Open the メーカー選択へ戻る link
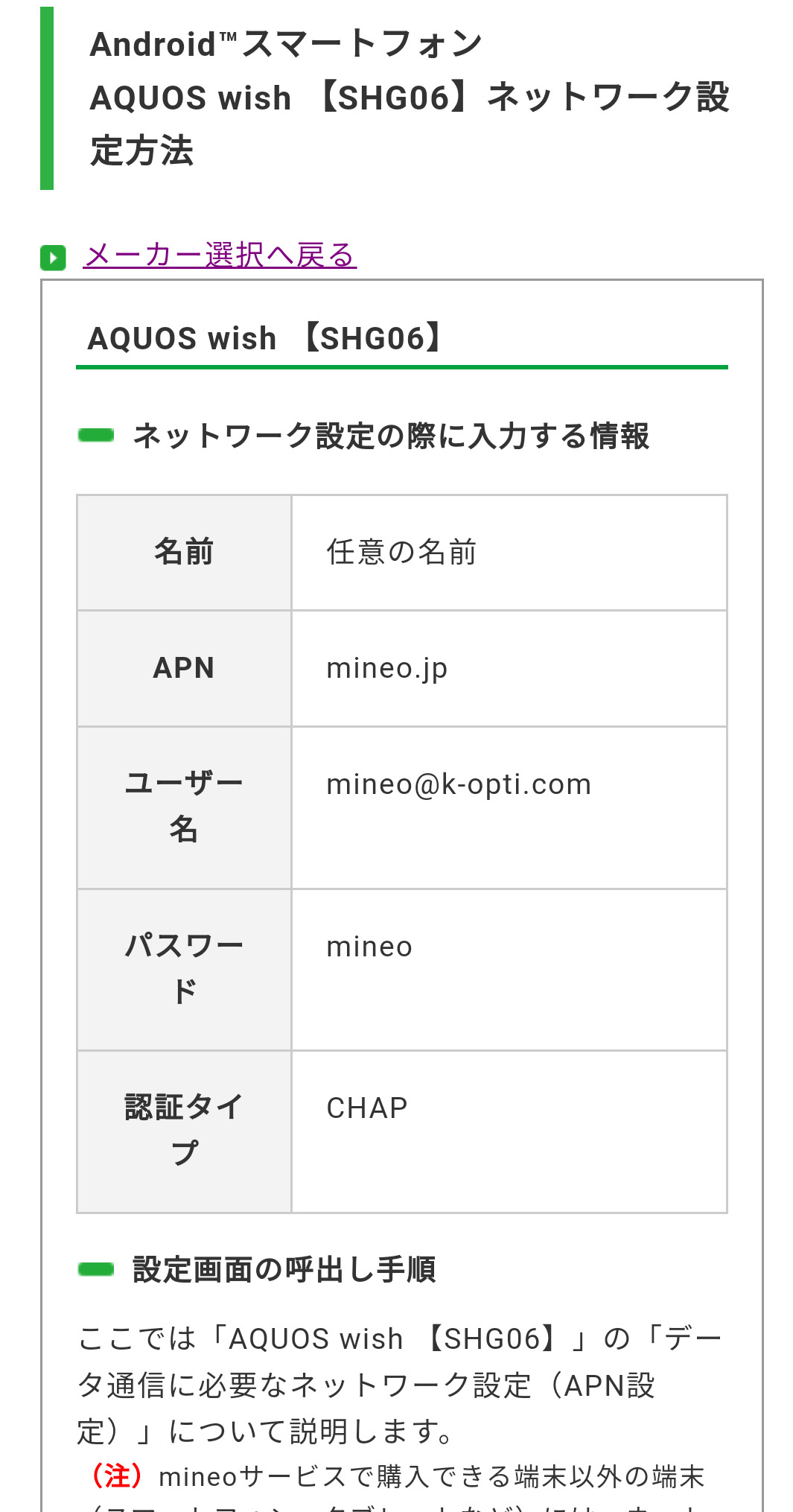The width and height of the screenshot is (793, 1512). coord(220,255)
